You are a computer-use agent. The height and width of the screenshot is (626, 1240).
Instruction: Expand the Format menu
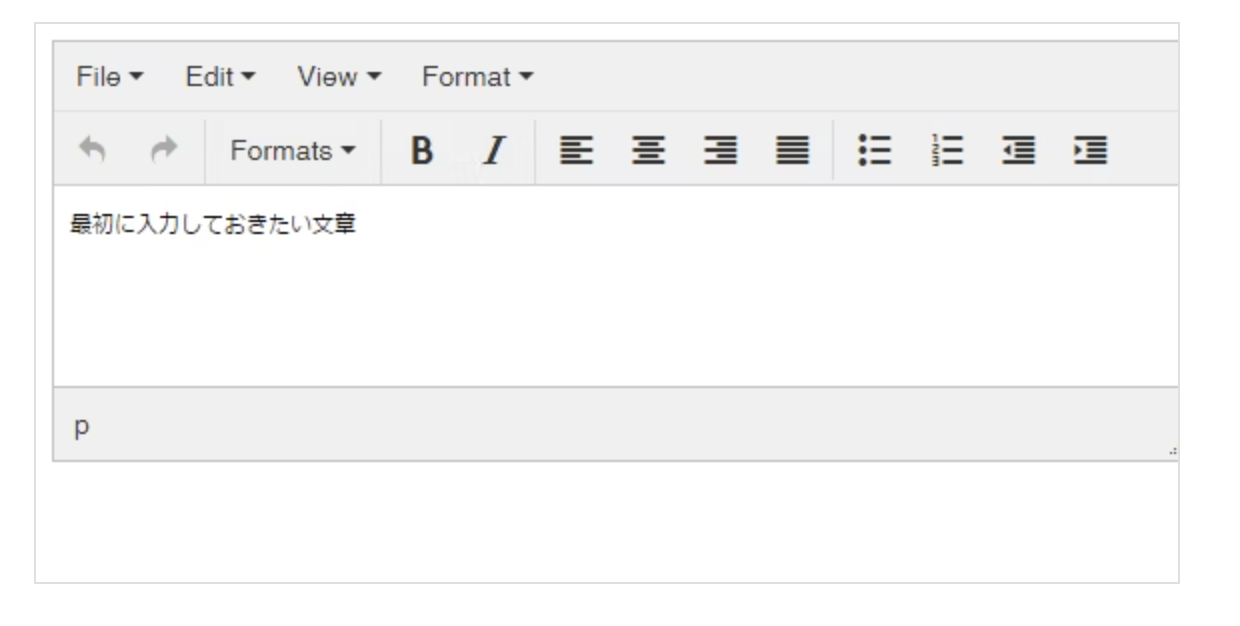[477, 77]
